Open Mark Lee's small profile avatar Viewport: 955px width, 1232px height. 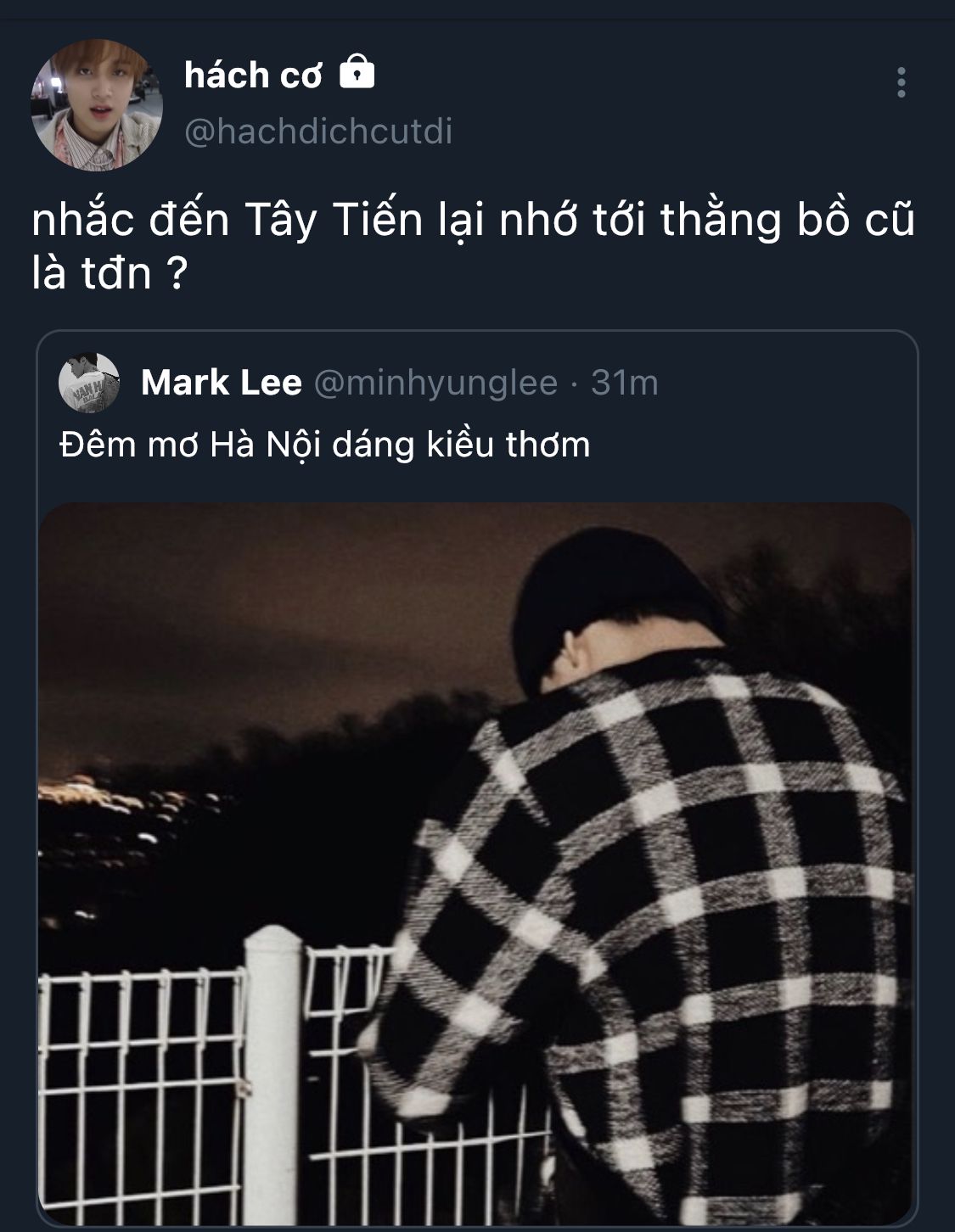(x=89, y=383)
